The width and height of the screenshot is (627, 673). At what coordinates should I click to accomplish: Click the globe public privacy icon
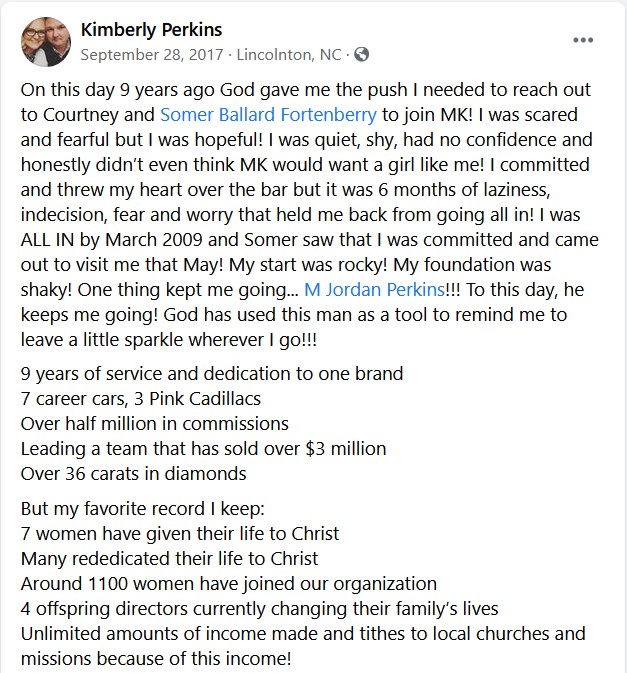(x=362, y=55)
